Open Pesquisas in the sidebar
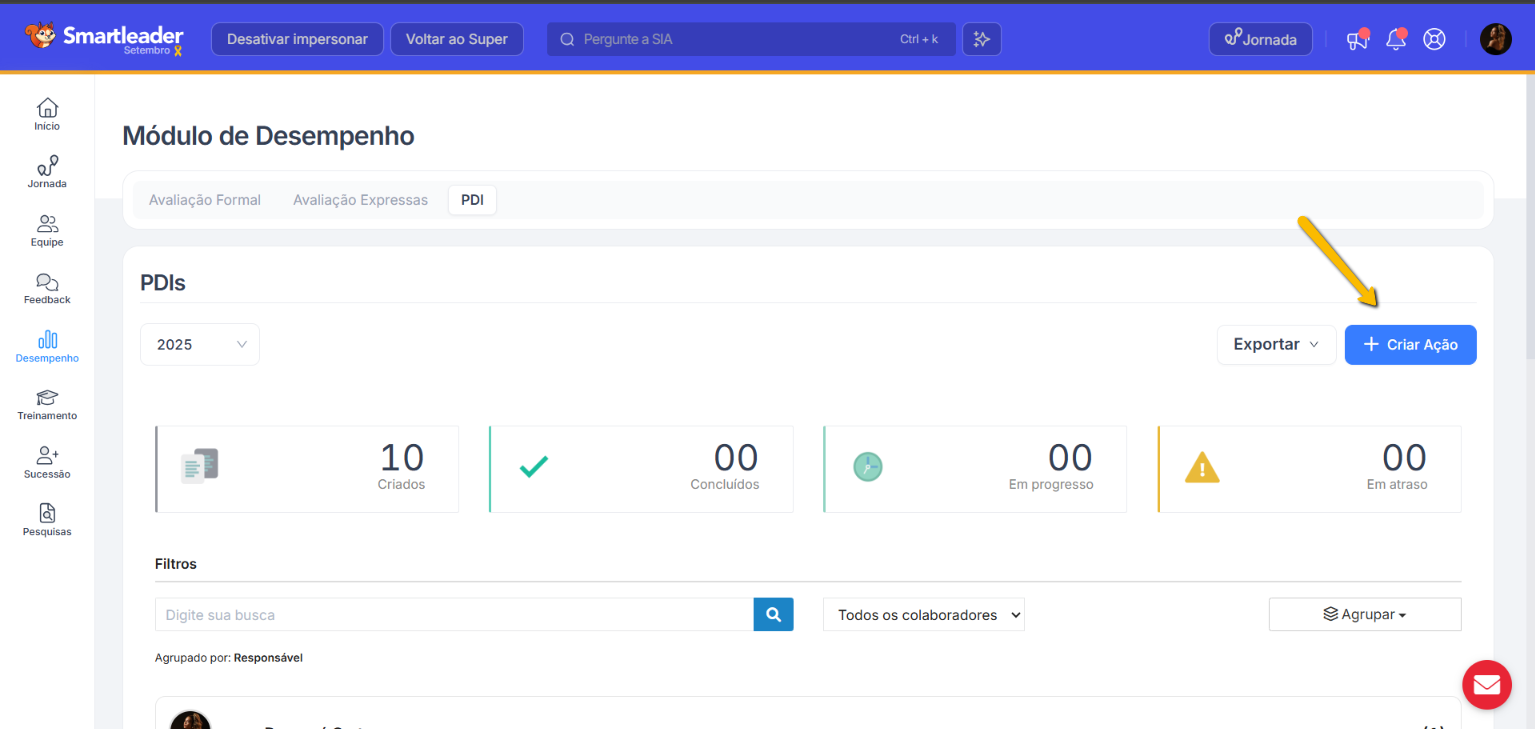Viewport: 1535px width, 729px height. click(x=47, y=520)
